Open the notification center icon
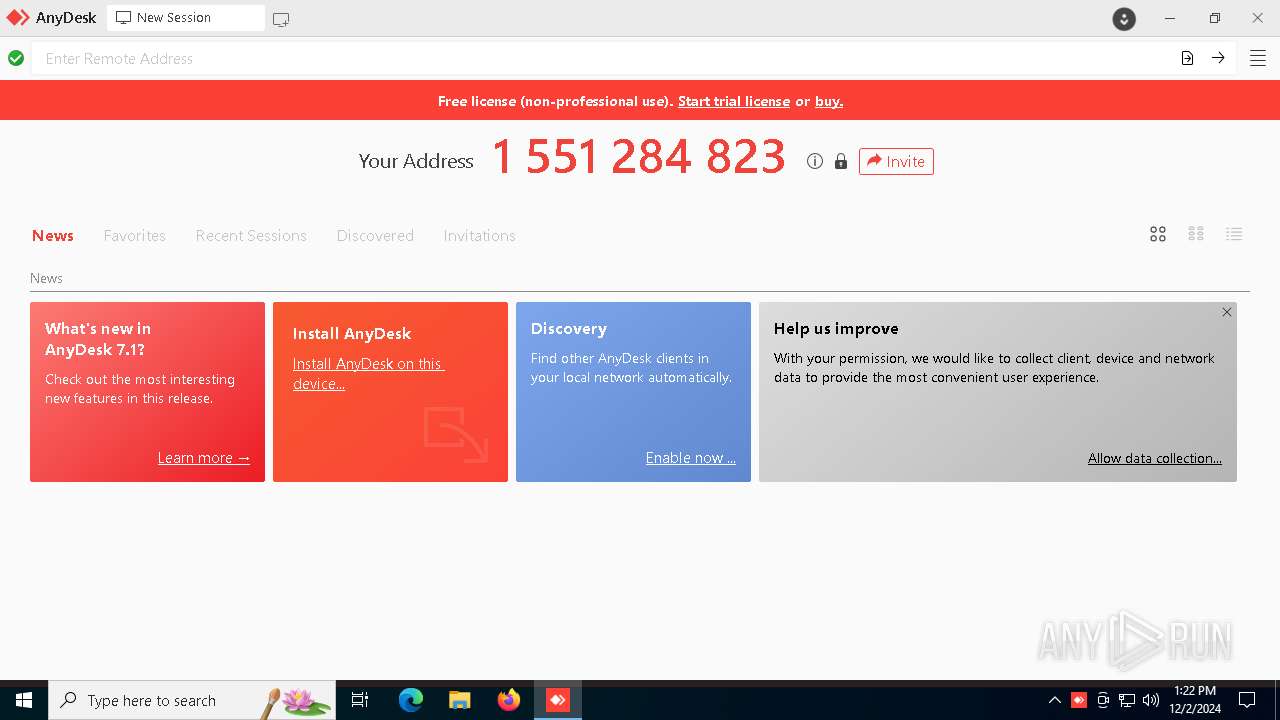This screenshot has height=720, width=1280. tap(1247, 700)
